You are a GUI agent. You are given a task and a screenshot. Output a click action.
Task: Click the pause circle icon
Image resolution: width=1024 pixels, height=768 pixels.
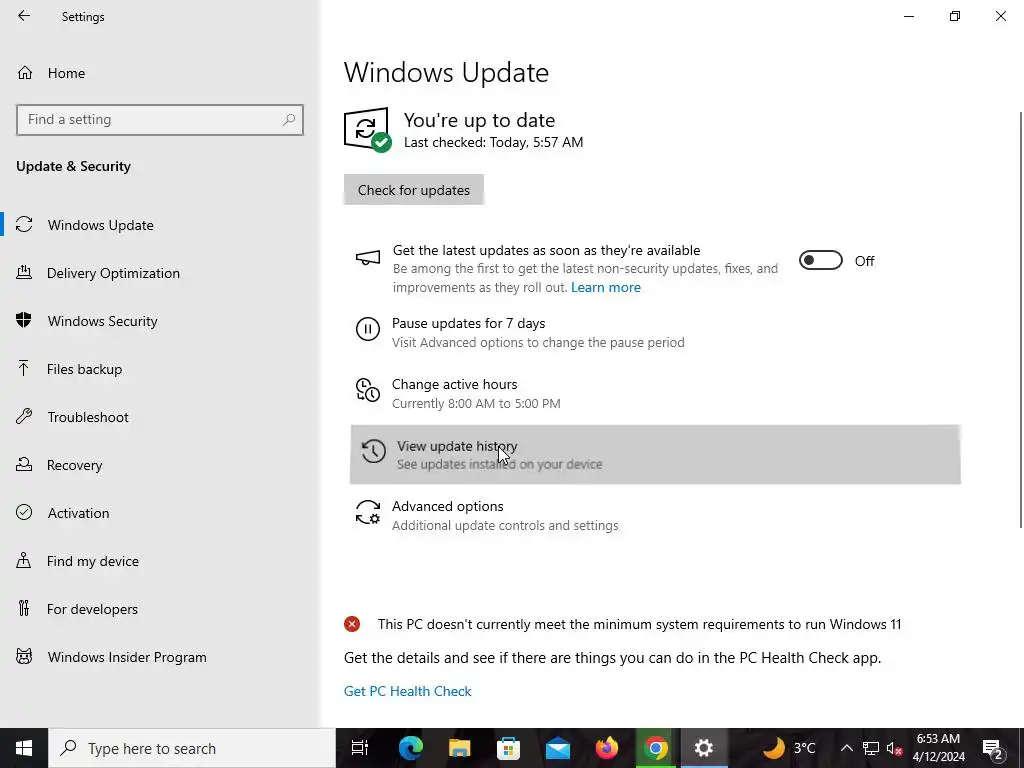(x=368, y=328)
